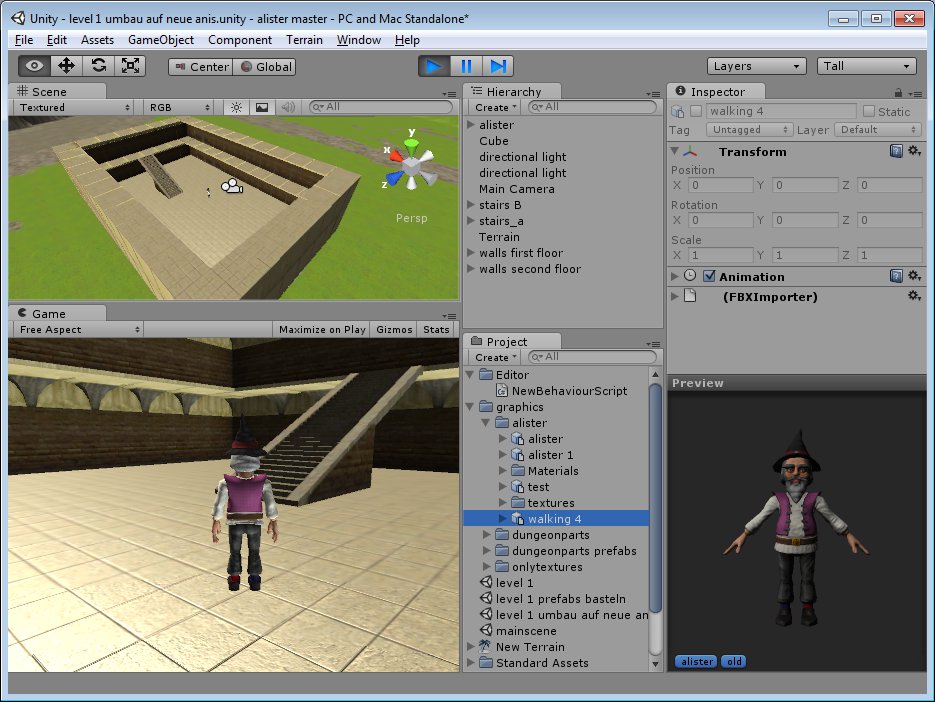The width and height of the screenshot is (935, 702).
Task: Expand the dungeonparts folder
Action: coord(487,535)
